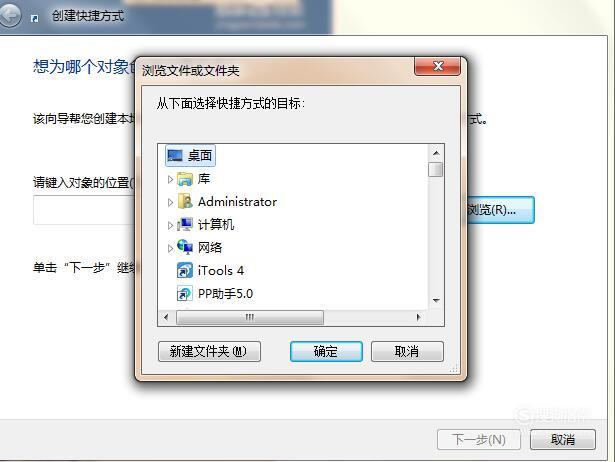Close the 浏览文件或文件夹 dialog

coord(438,66)
